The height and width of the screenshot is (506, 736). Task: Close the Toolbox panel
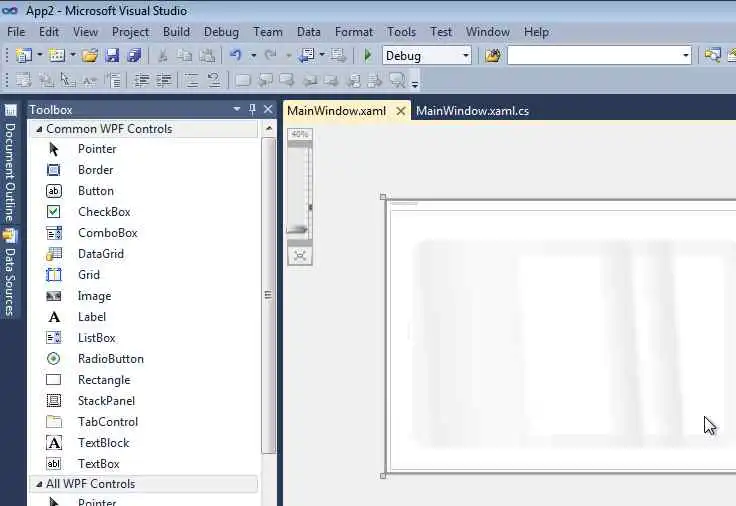click(268, 109)
